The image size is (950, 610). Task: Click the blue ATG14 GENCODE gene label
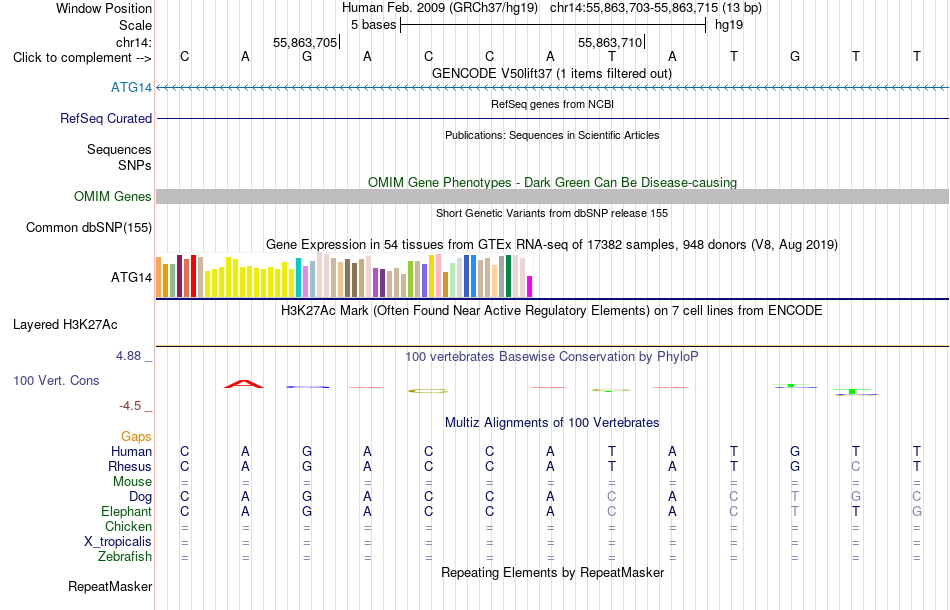coord(131,88)
